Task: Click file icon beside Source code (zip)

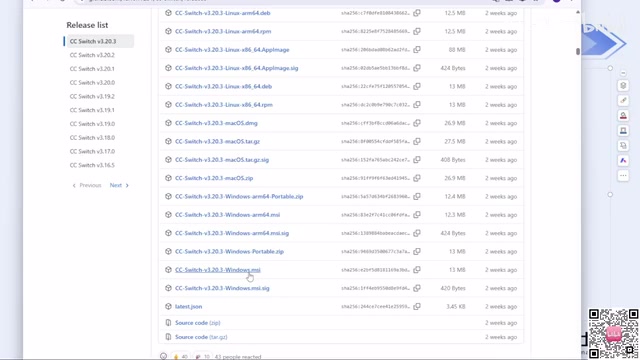Action: pyautogui.click(x=168, y=323)
